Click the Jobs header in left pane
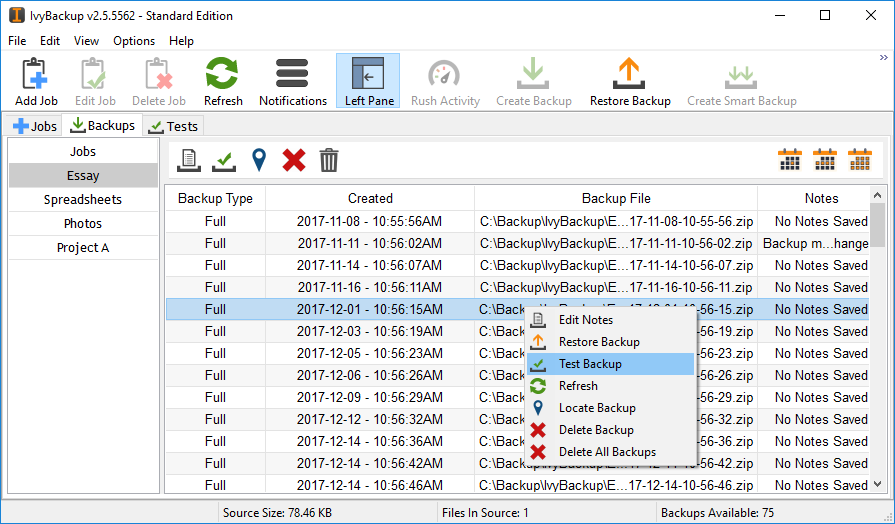 83,151
